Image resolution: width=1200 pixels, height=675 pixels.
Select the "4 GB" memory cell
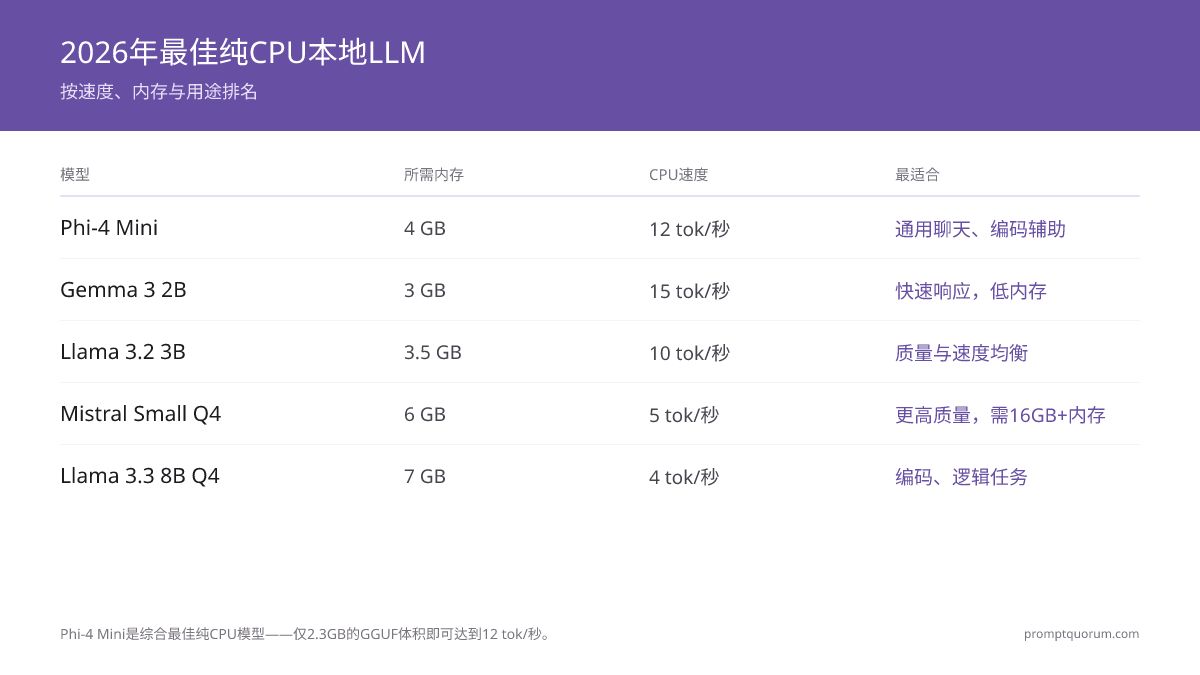(425, 229)
